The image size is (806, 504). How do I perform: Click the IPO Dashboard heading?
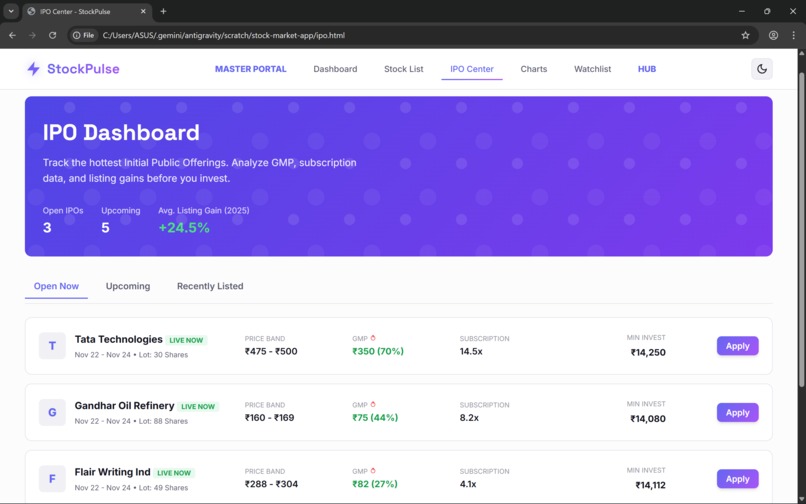121,133
